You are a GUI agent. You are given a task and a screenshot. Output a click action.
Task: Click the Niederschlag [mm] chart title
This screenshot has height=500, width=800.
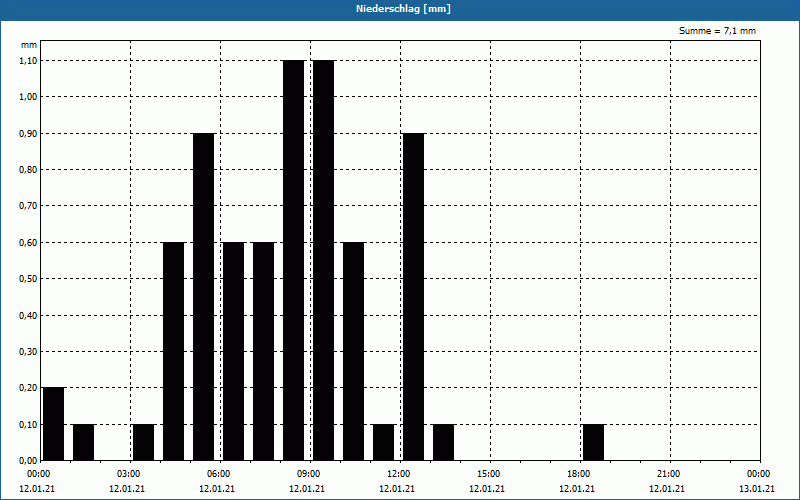[x=403, y=9]
